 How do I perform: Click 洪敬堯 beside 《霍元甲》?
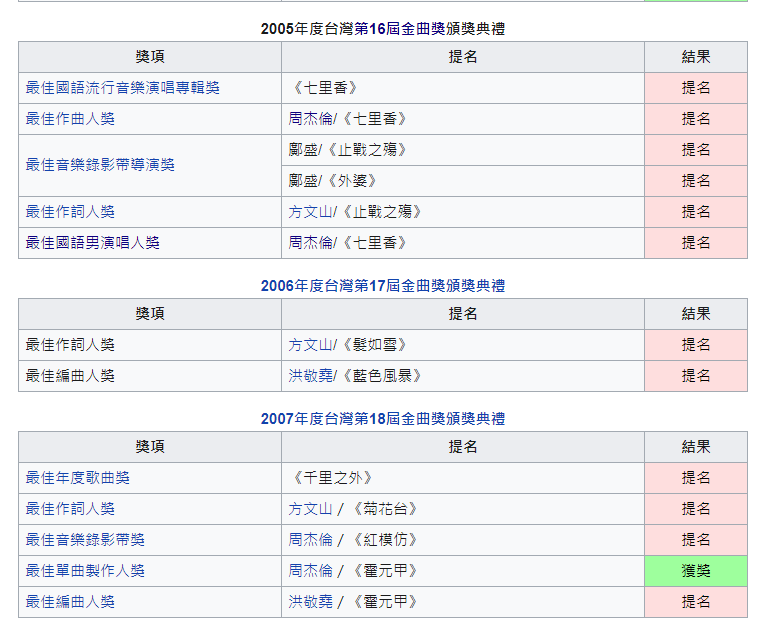click(x=310, y=602)
